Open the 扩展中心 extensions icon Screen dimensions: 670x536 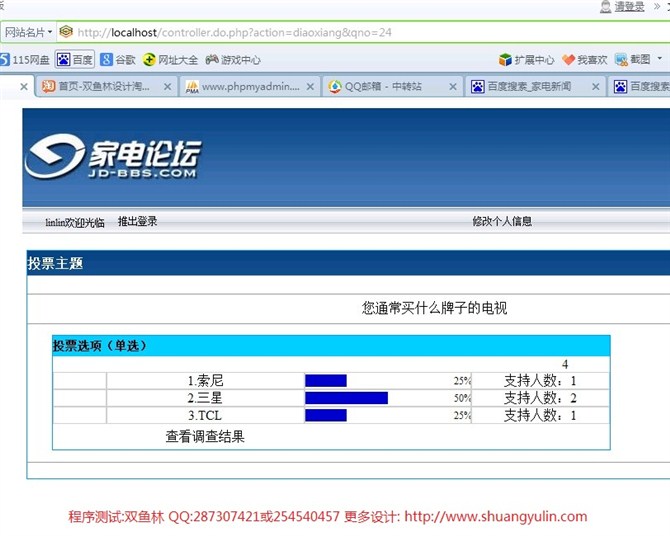click(506, 60)
